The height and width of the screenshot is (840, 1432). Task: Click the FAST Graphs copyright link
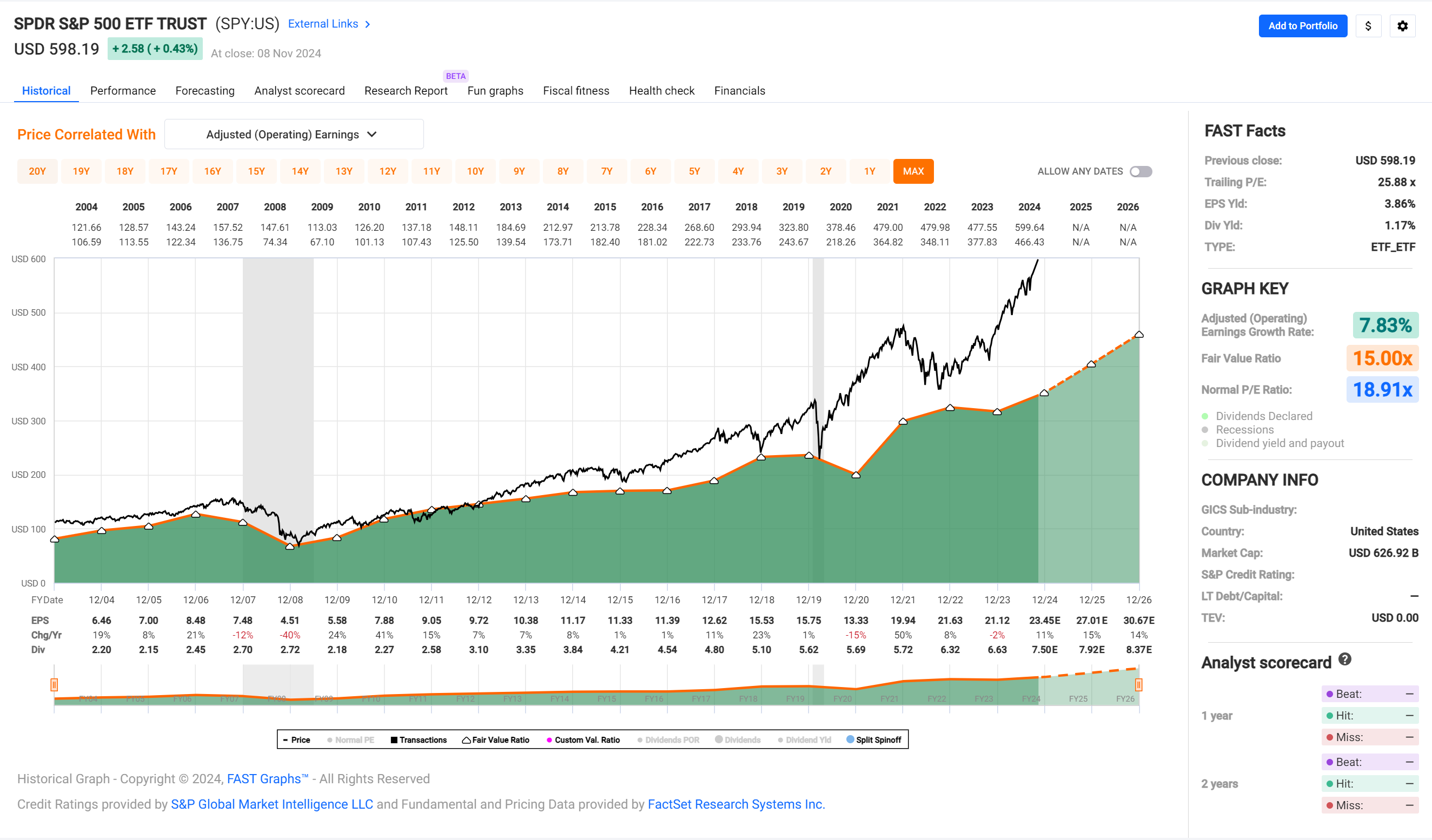tap(268, 779)
